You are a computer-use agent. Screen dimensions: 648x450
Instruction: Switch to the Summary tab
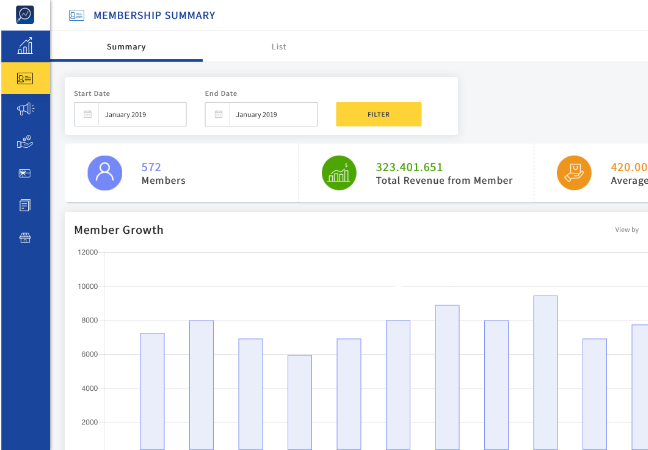(126, 47)
